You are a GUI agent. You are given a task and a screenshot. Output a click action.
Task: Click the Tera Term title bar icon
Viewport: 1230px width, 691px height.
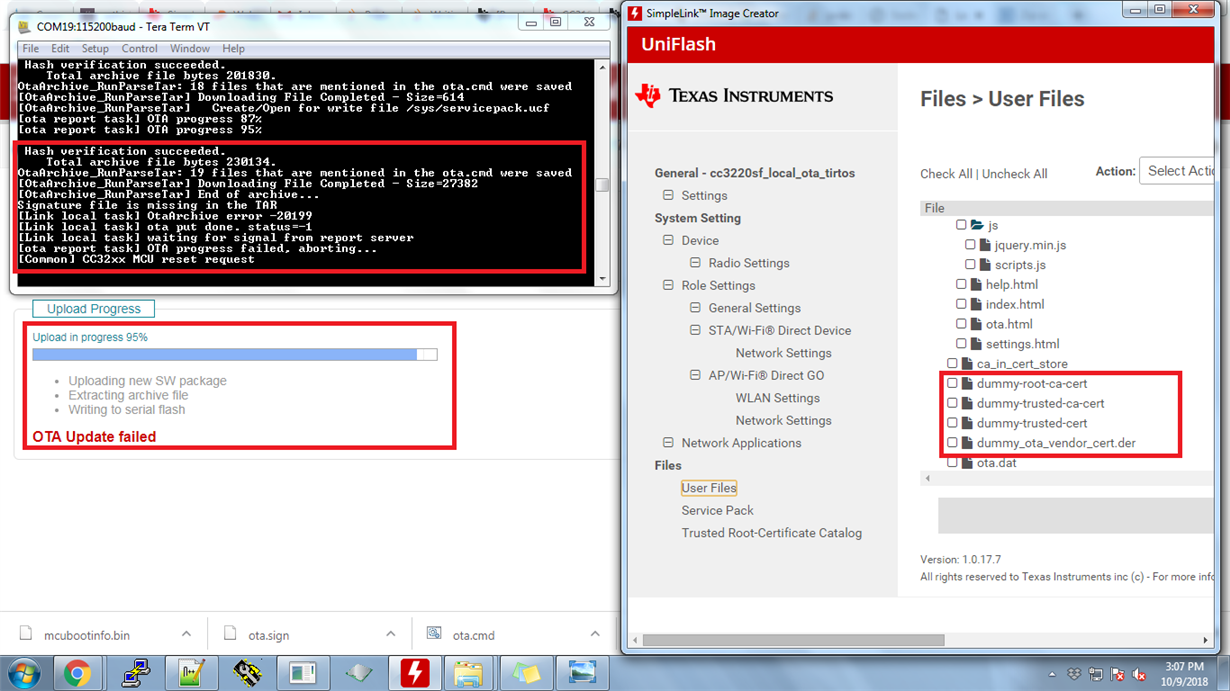click(x=24, y=26)
